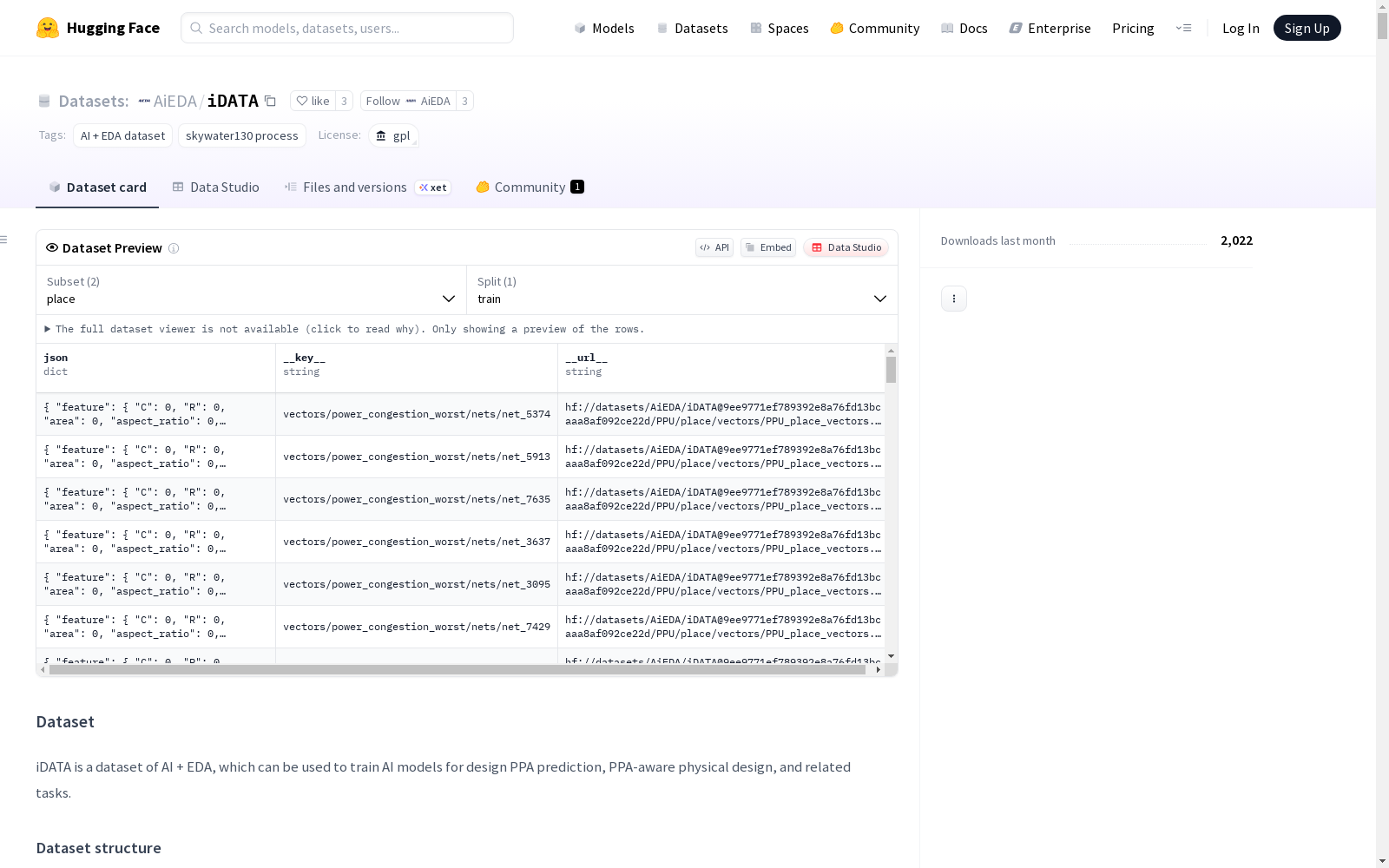
Task: Select the net_3637 key cell
Action: 417,542
